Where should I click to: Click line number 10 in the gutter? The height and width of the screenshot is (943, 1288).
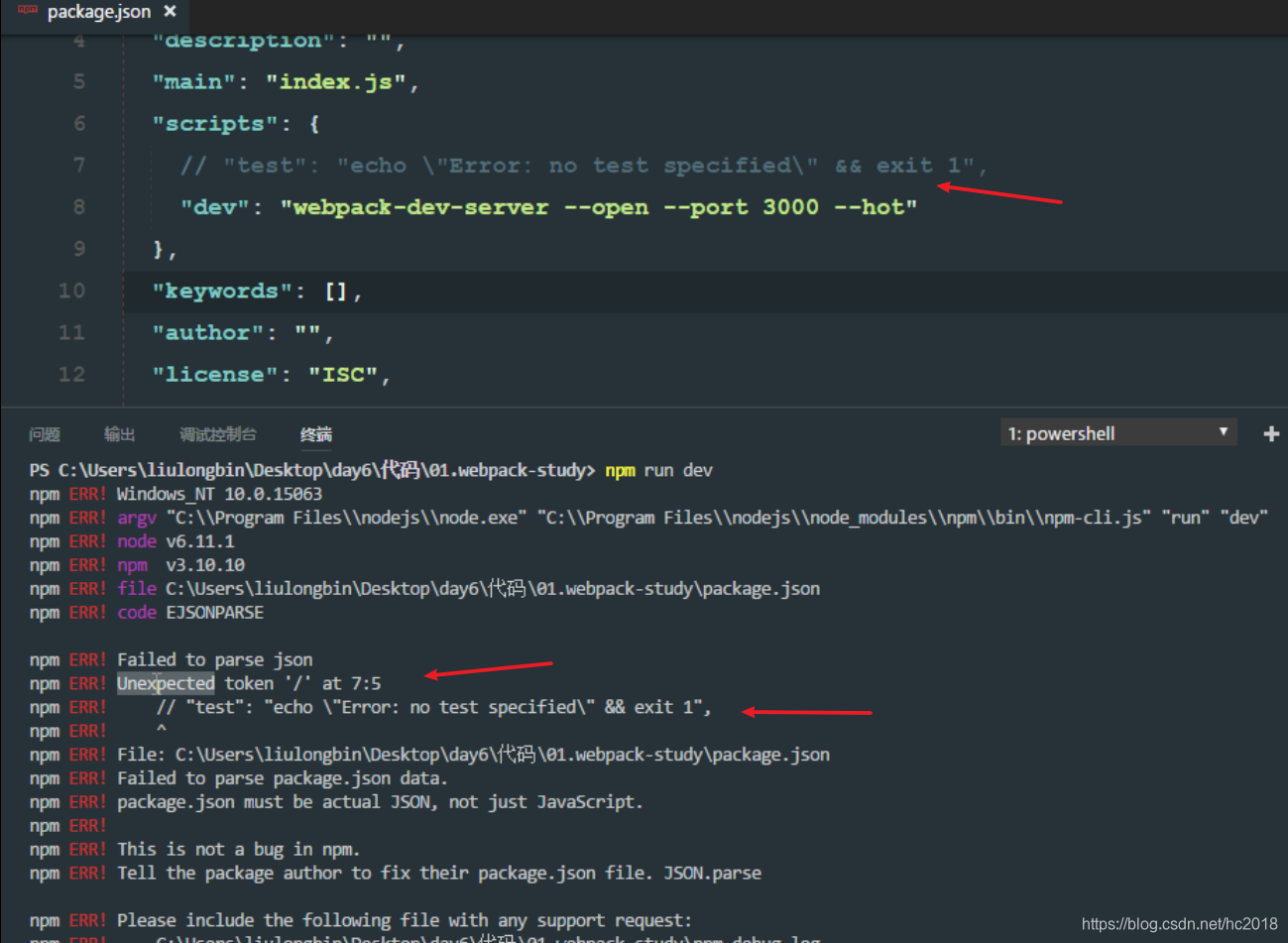point(71,291)
